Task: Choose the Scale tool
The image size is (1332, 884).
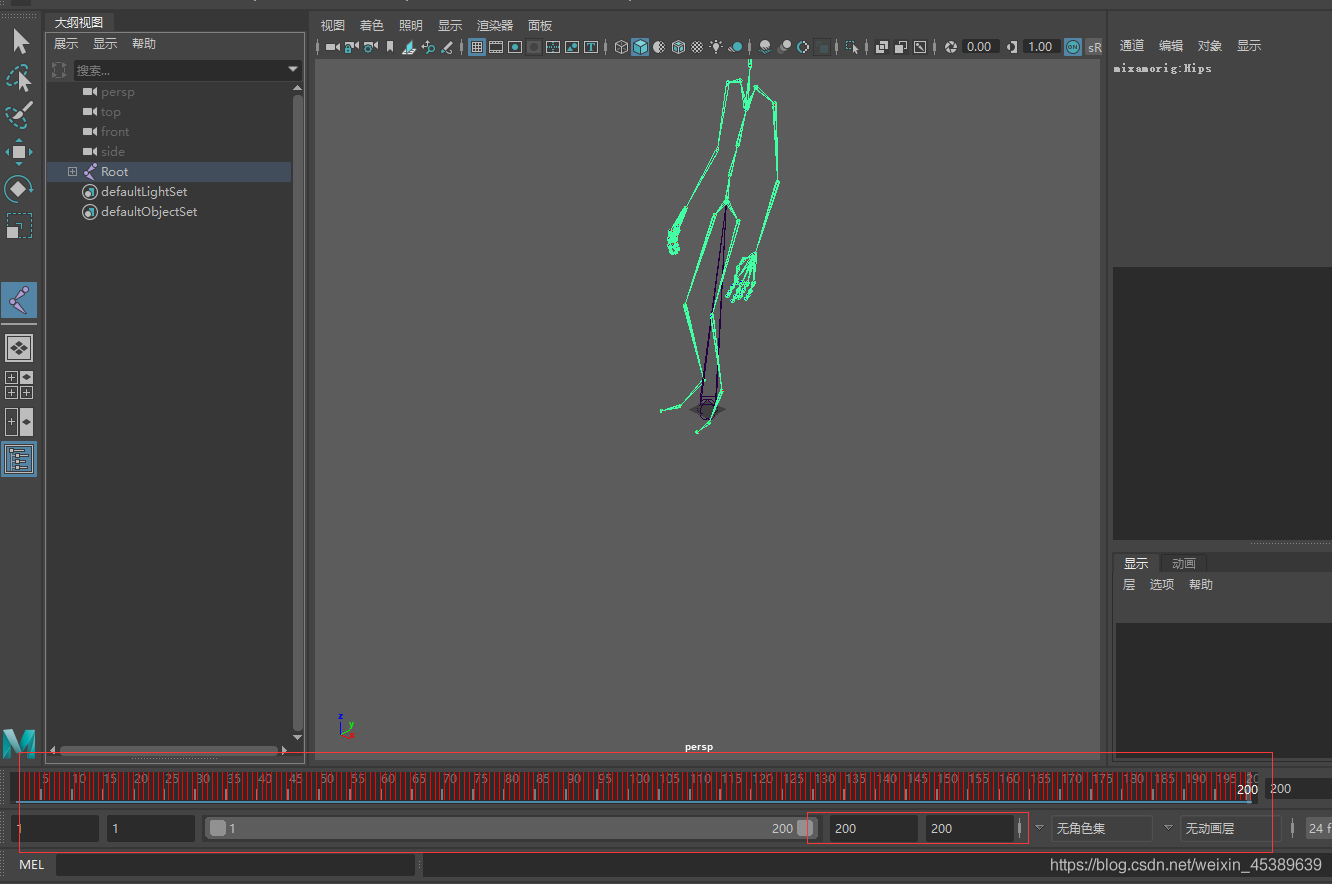Action: (x=19, y=226)
